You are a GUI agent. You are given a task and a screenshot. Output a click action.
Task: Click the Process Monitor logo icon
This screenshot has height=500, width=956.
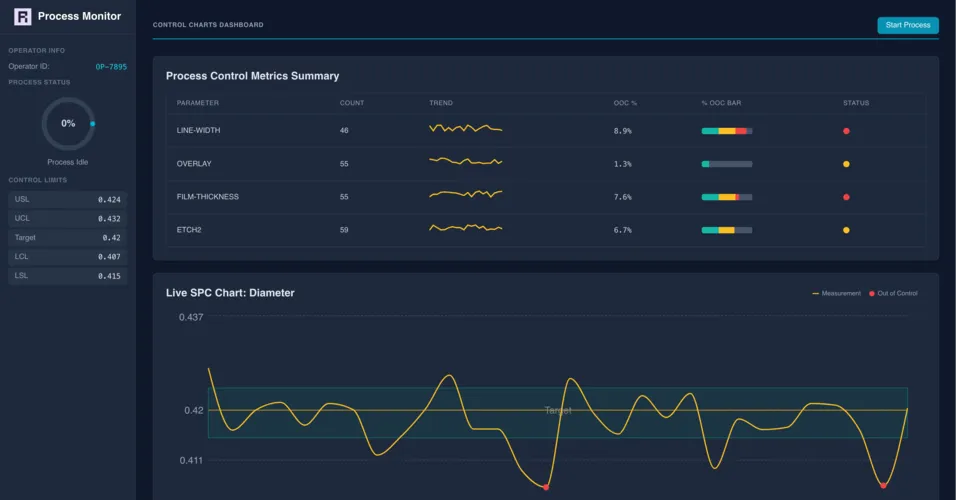[23, 16]
